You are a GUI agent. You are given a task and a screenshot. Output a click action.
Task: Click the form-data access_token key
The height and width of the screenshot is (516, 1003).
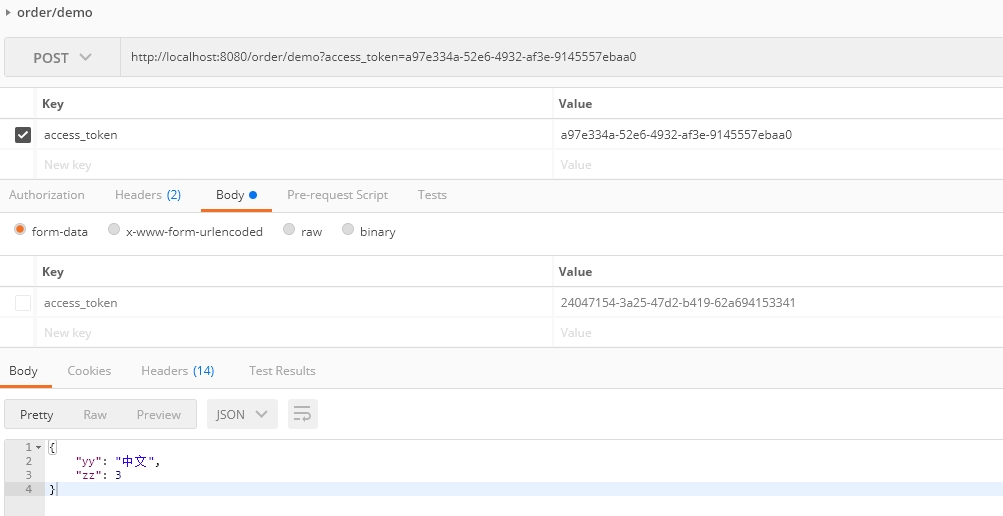[x=81, y=303]
